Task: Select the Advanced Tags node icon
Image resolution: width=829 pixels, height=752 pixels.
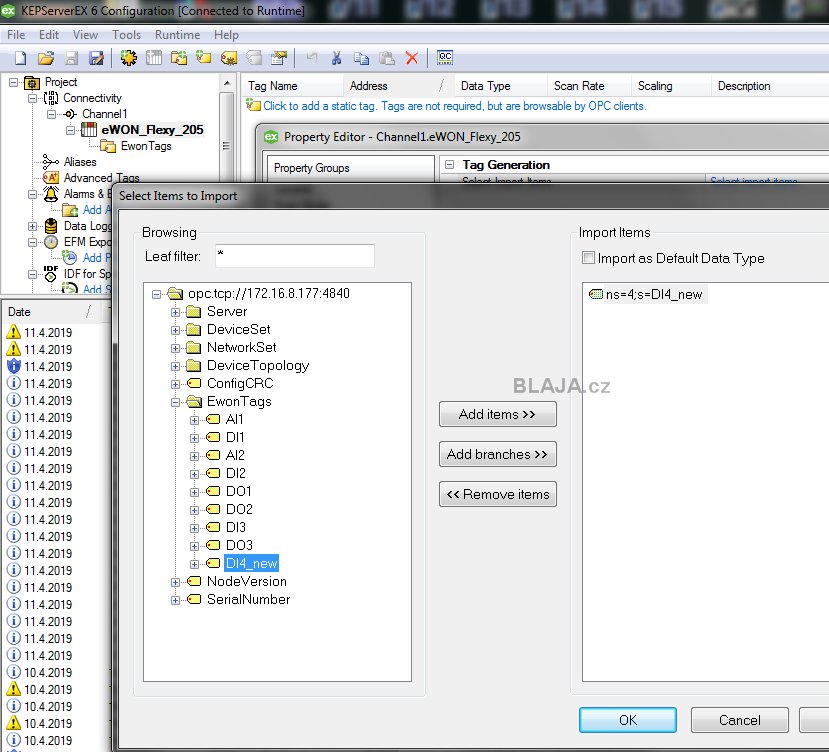Action: [51, 178]
